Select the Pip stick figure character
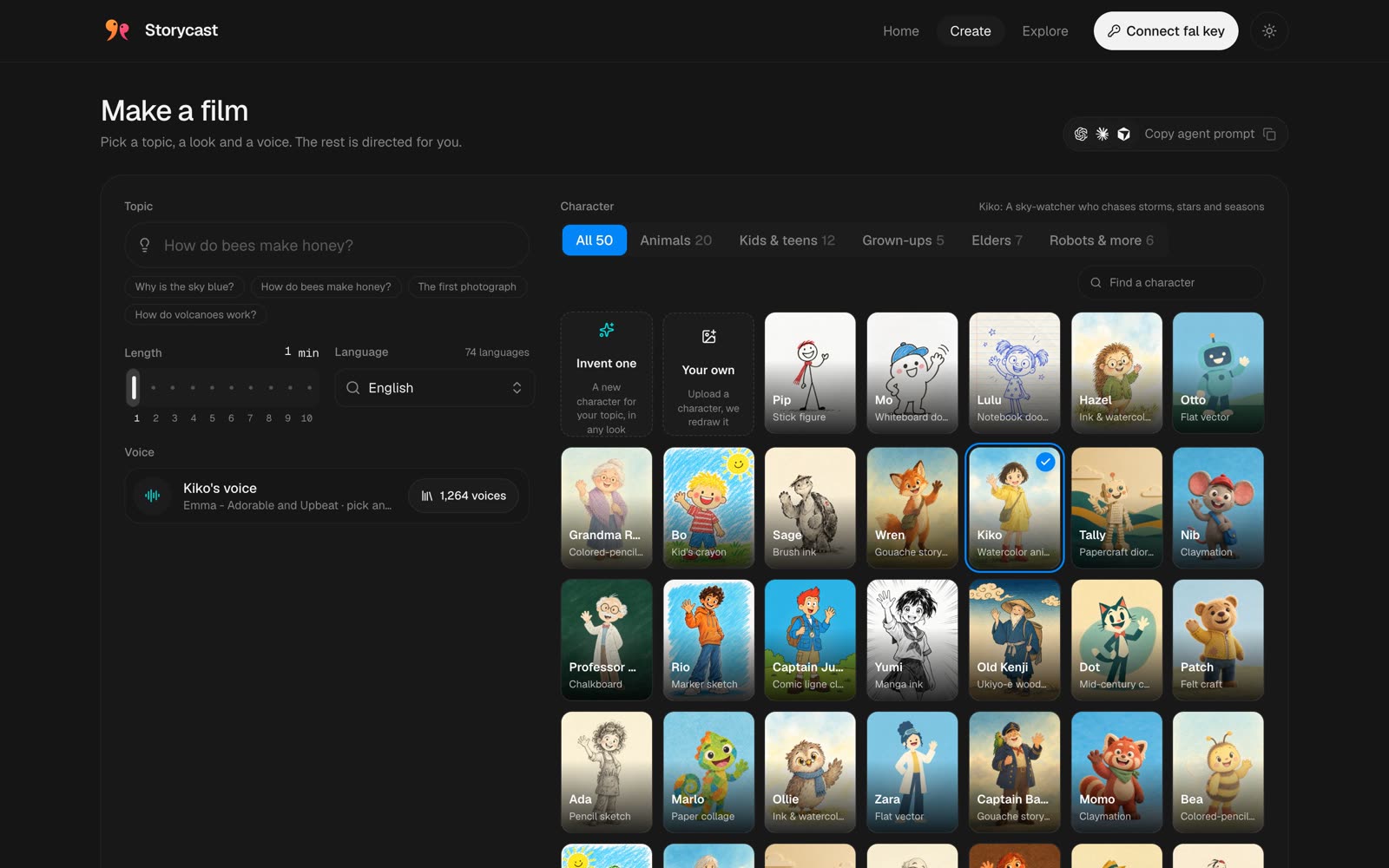 click(810, 373)
